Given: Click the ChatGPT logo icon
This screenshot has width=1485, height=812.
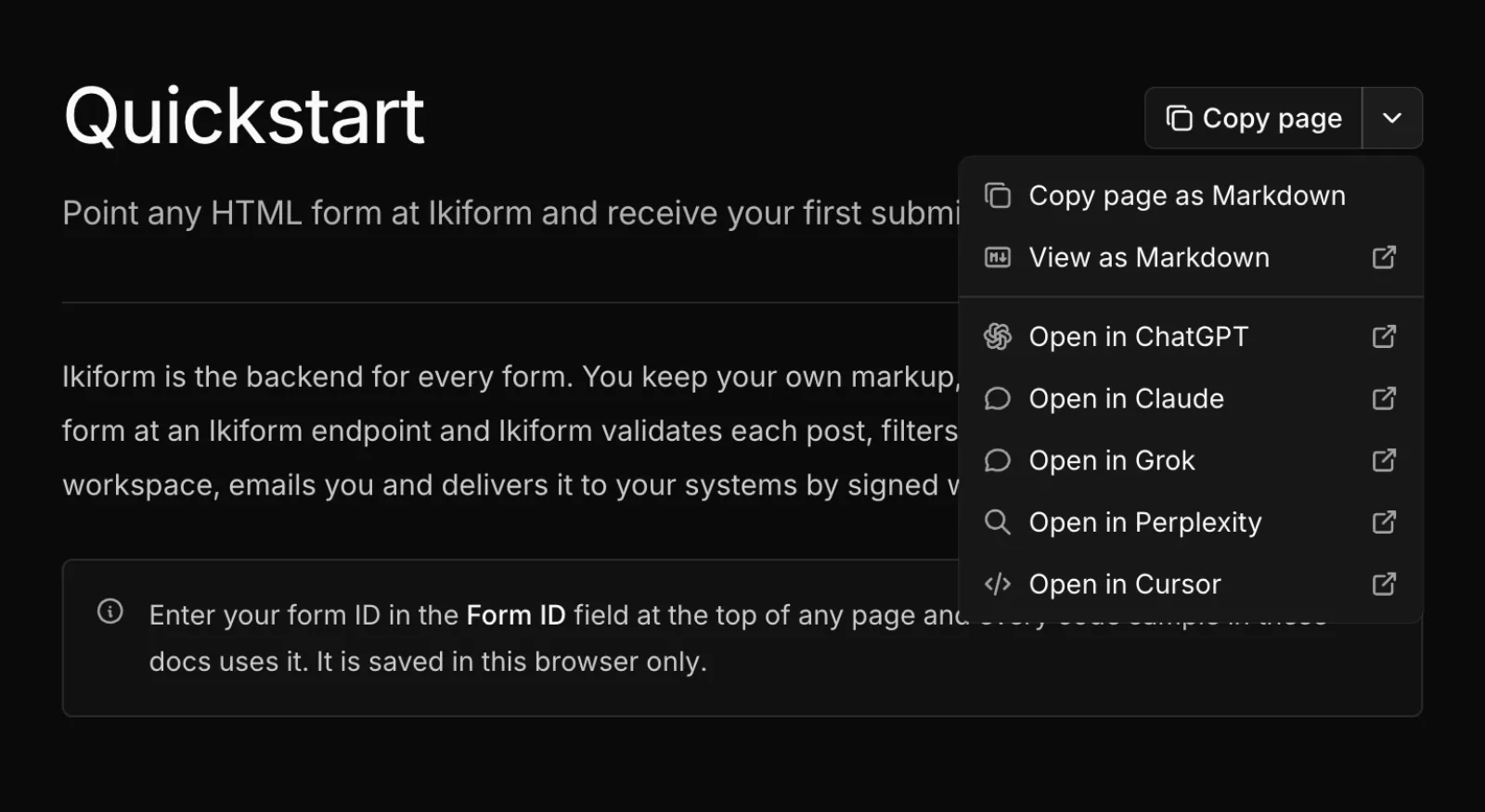Looking at the screenshot, I should point(998,336).
